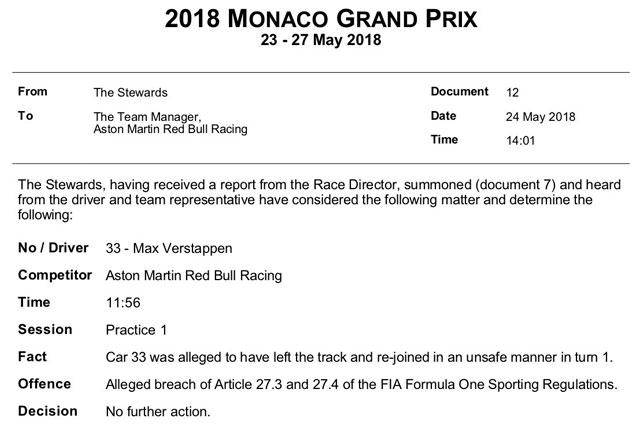The width and height of the screenshot is (644, 430).
Task: Click the Decision label
Action: point(48,411)
